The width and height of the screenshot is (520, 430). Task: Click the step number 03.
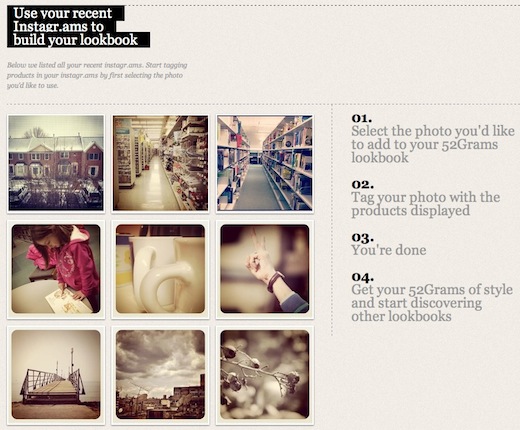pos(362,238)
